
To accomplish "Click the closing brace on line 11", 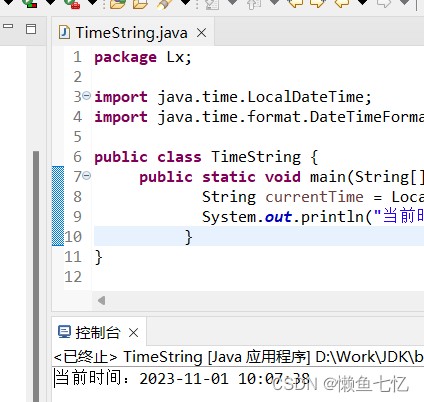I will coord(98,257).
